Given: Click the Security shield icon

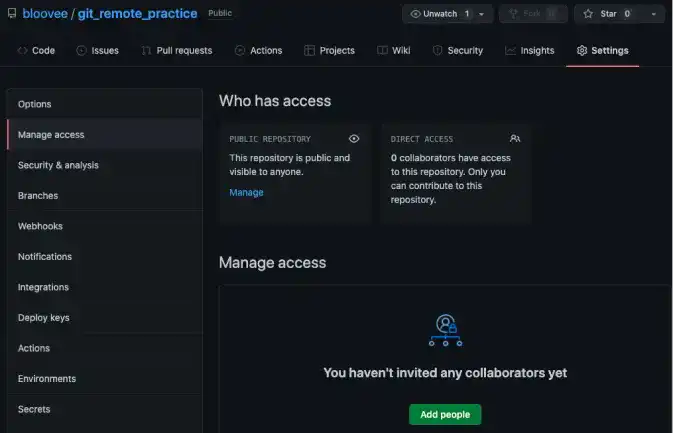Looking at the screenshot, I should coord(437,51).
